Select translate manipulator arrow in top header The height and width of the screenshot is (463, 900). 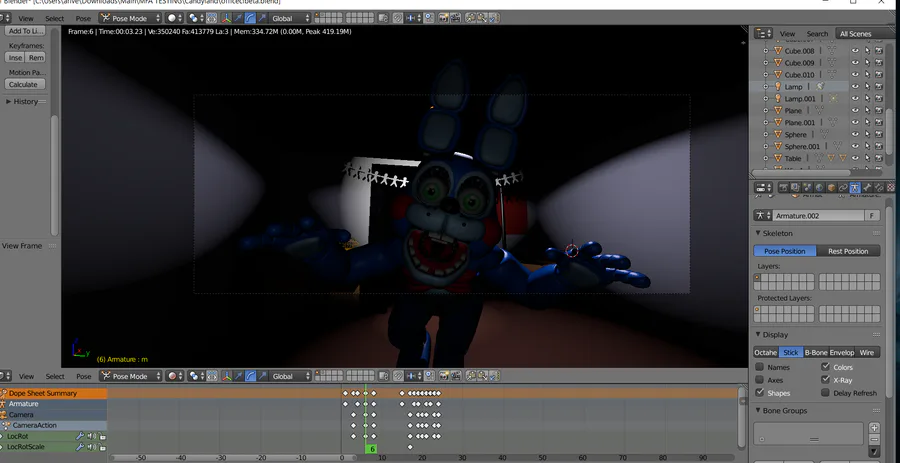(238, 18)
